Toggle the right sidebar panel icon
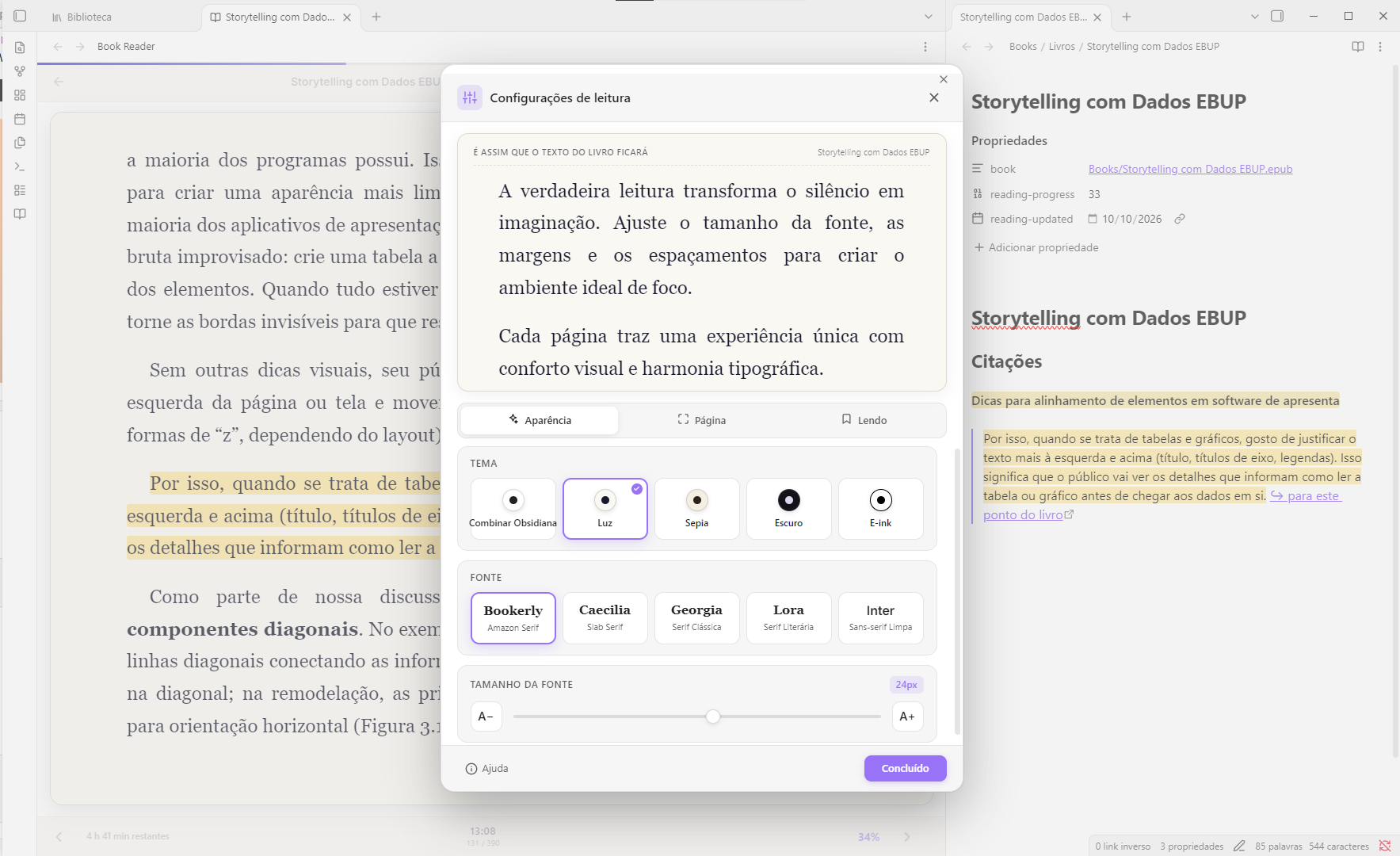The image size is (1400, 856). [1277, 16]
